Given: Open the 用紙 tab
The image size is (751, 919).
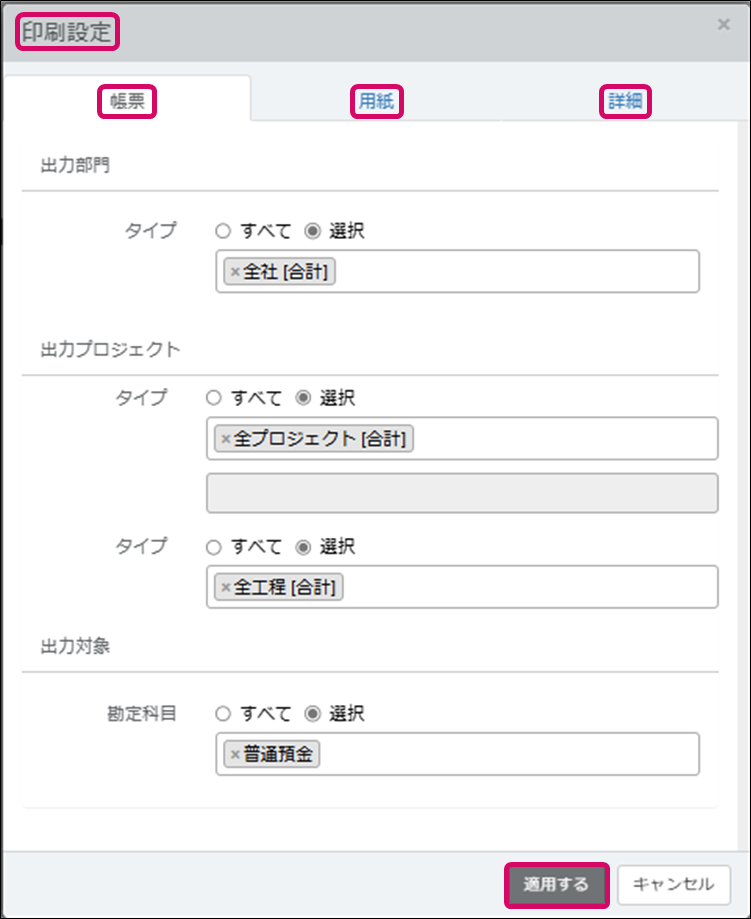Looking at the screenshot, I should coord(376,101).
